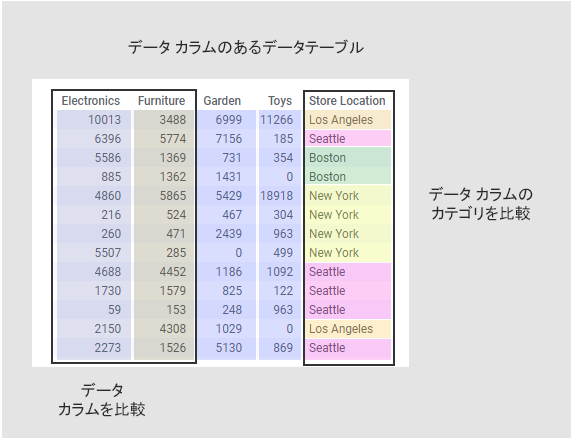The image size is (571, 439).
Task: Click the Toys value 869
Action: tap(283, 347)
